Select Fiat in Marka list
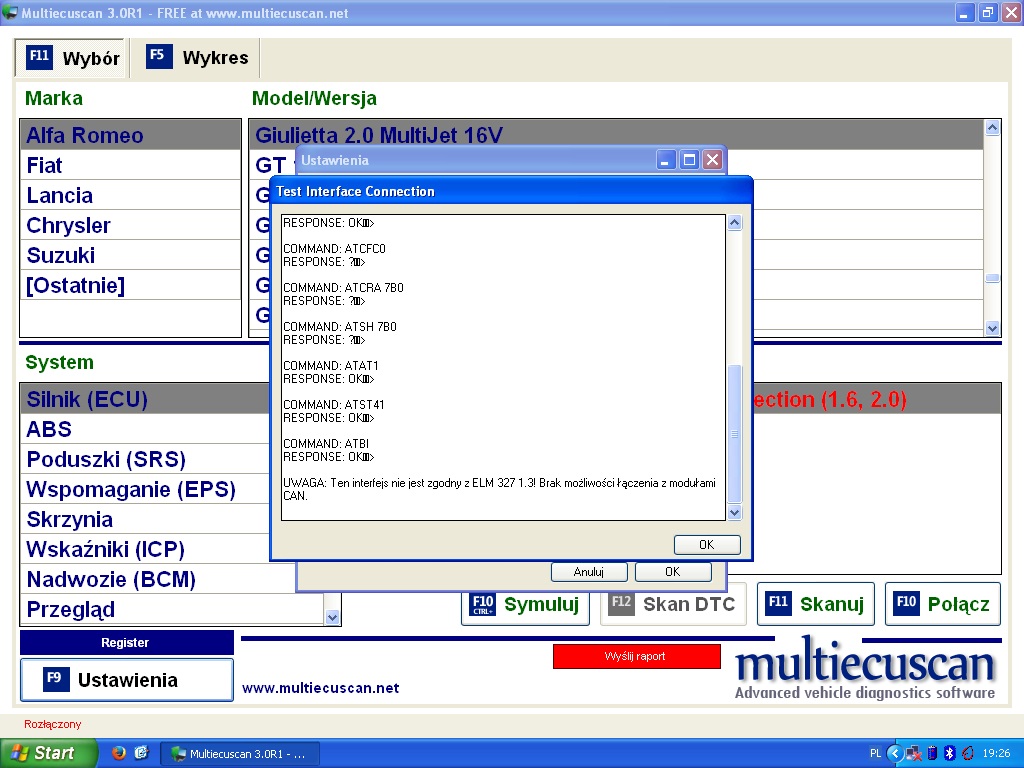This screenshot has height=768, width=1024. [x=131, y=165]
